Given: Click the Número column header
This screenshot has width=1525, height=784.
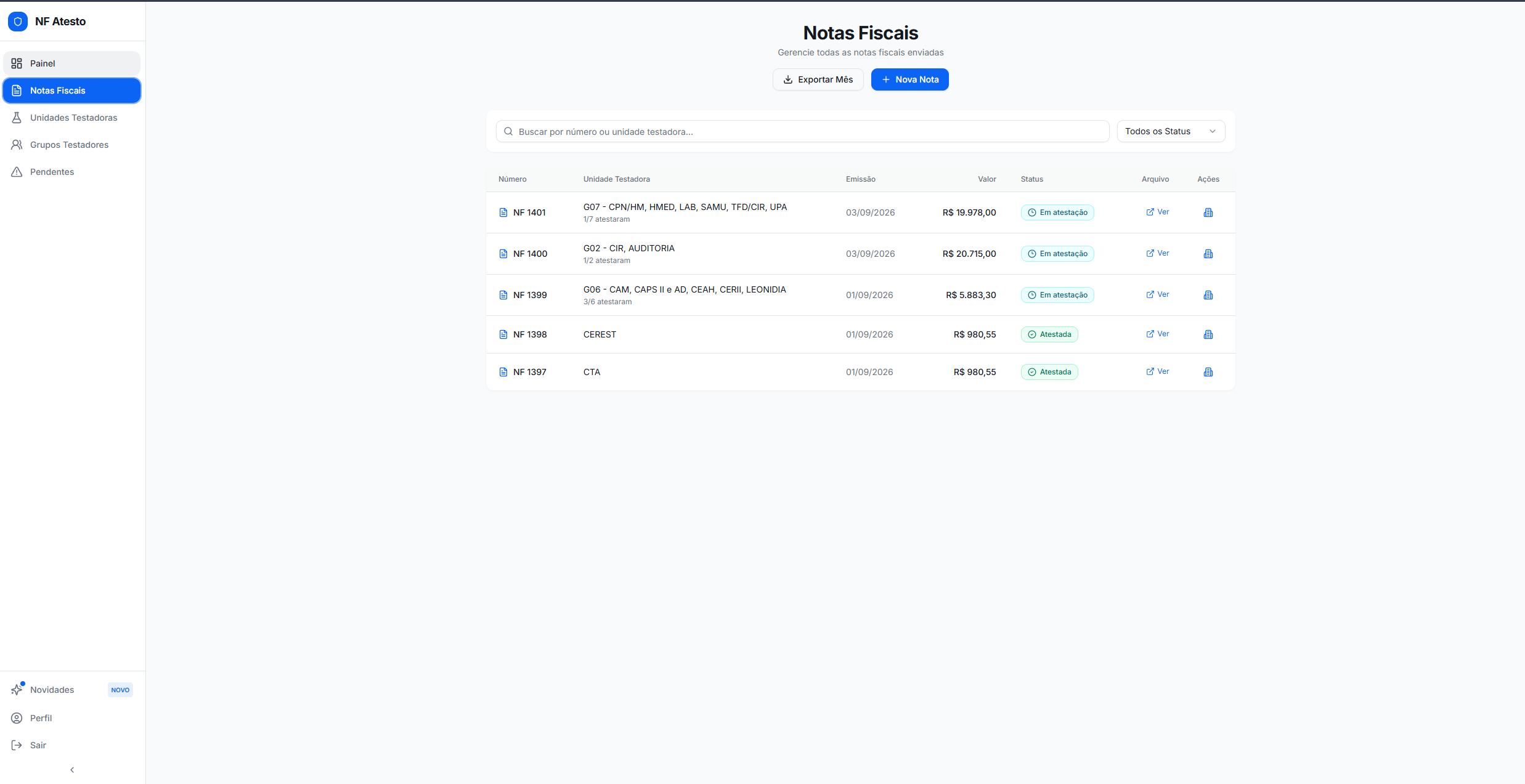Looking at the screenshot, I should click(512, 179).
